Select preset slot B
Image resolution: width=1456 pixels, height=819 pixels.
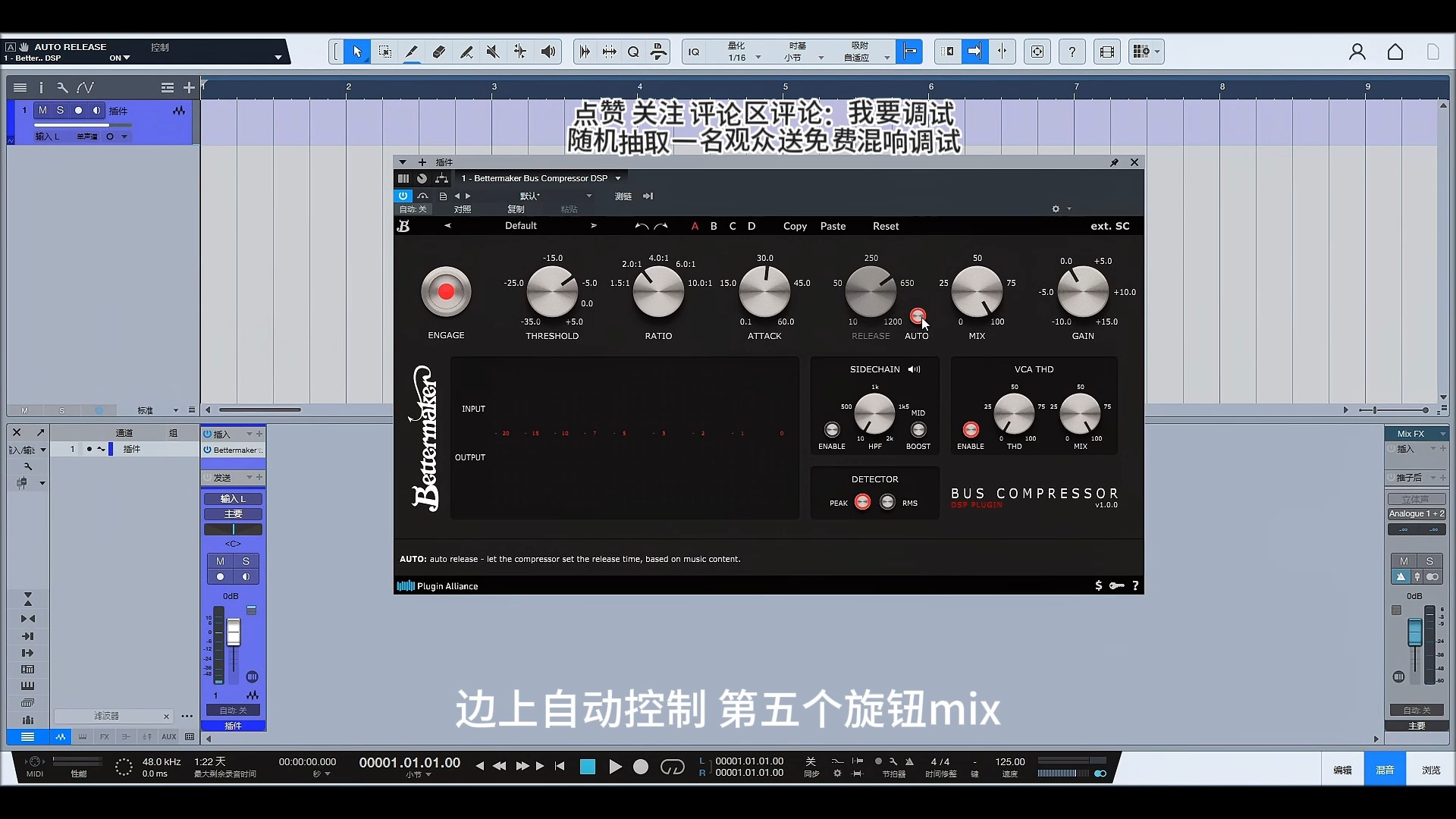pos(714,226)
